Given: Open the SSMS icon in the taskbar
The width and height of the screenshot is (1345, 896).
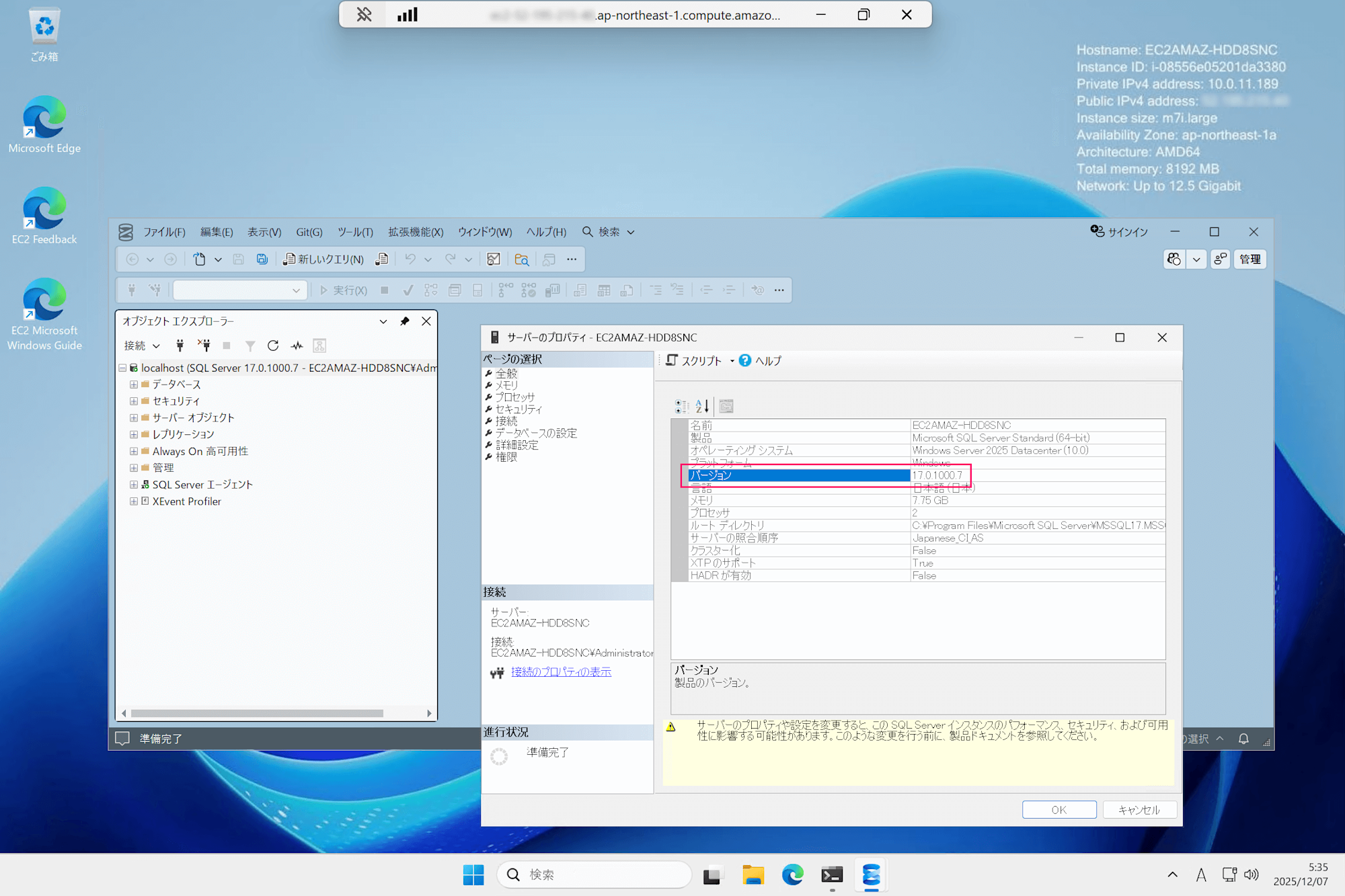Looking at the screenshot, I should point(871,874).
